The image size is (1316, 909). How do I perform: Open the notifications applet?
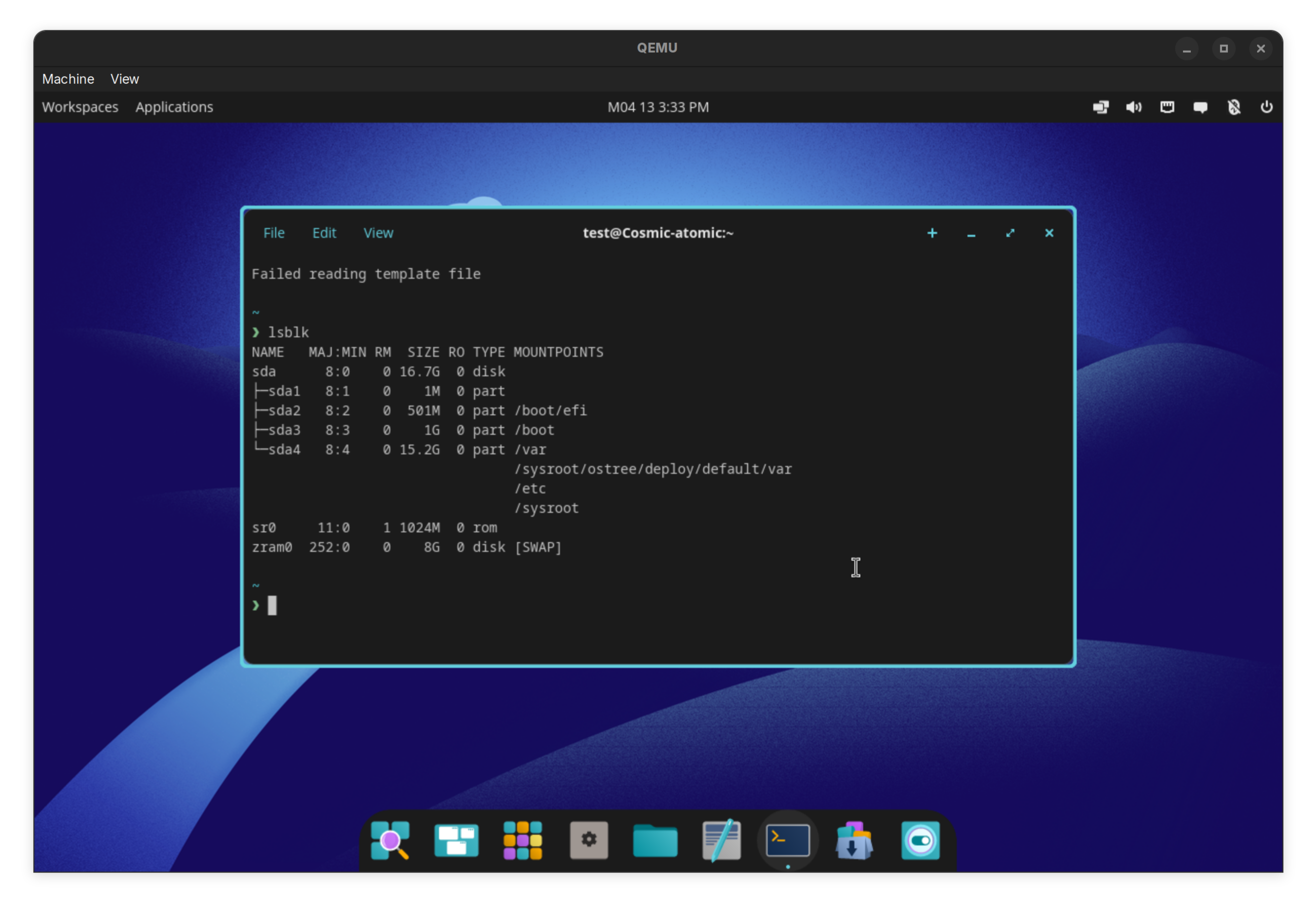1200,107
